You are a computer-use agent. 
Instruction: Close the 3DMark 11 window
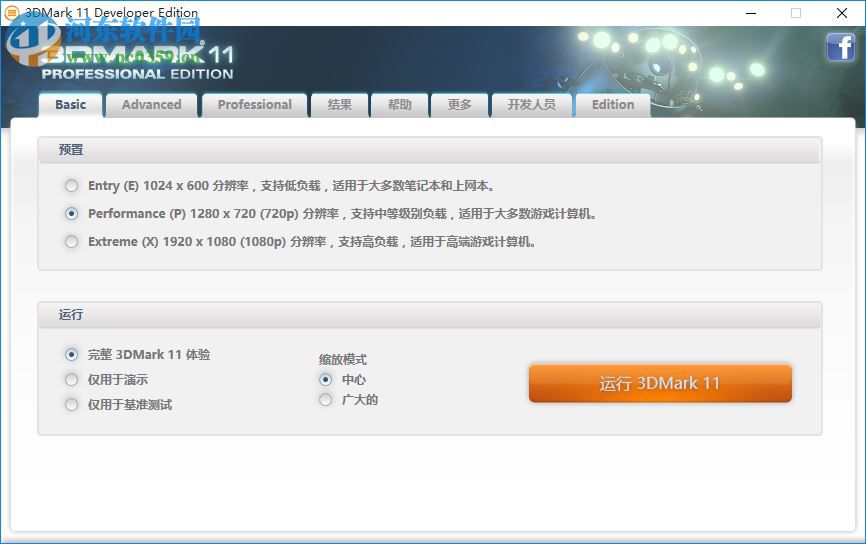pos(842,13)
